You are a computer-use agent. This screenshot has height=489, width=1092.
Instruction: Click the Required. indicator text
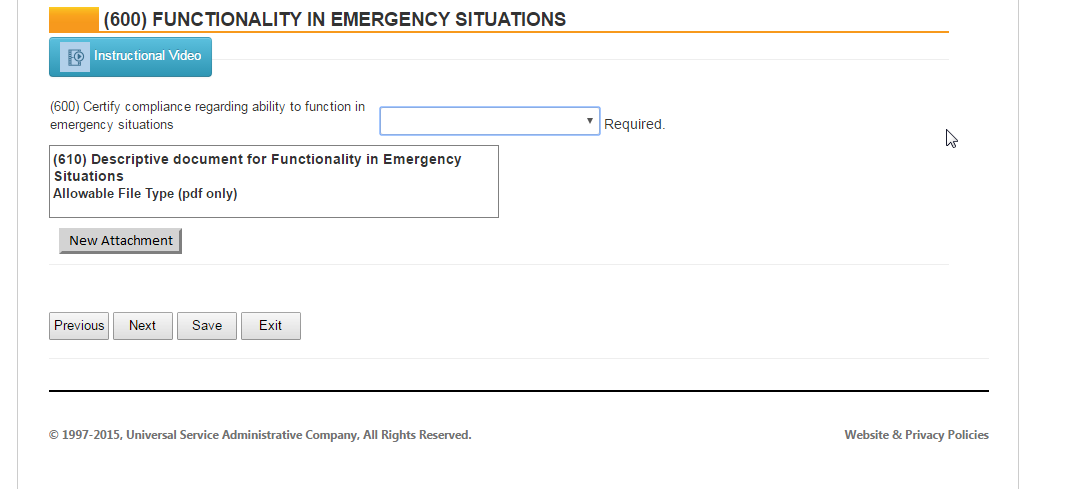click(x=634, y=125)
